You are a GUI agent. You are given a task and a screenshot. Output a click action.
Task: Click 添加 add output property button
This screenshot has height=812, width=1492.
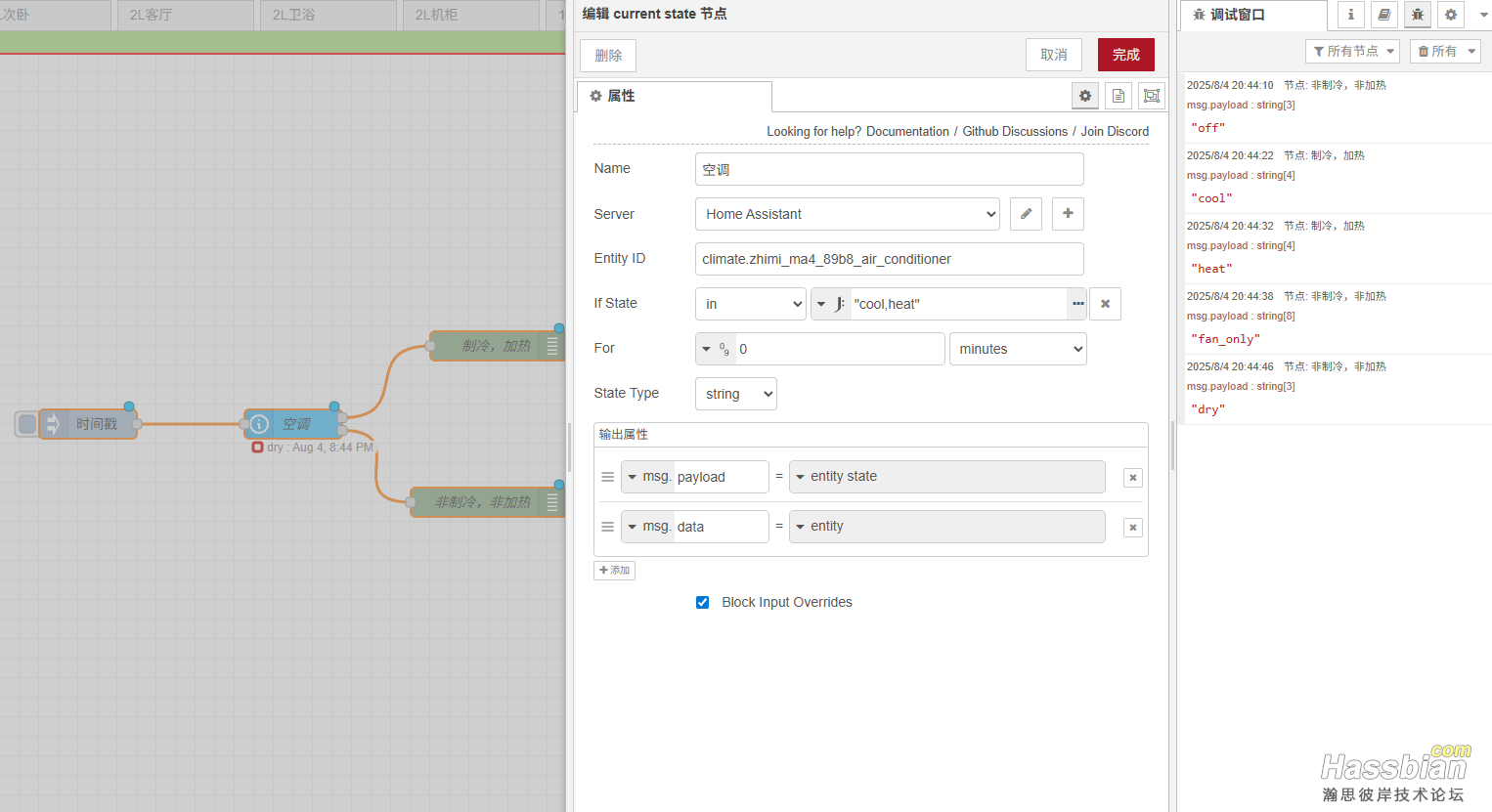614,571
